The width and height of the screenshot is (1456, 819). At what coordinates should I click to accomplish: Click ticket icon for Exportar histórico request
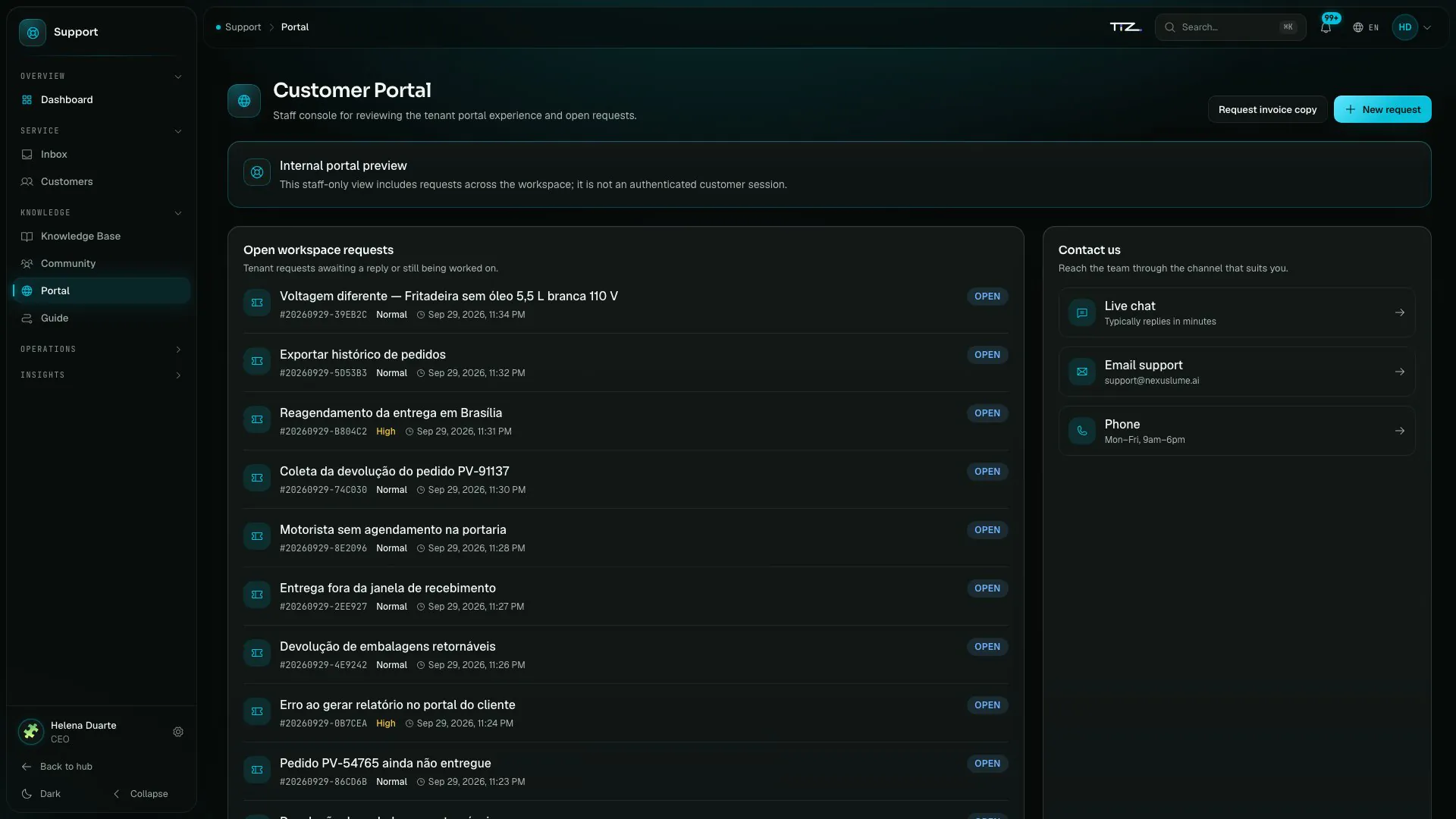click(x=257, y=361)
